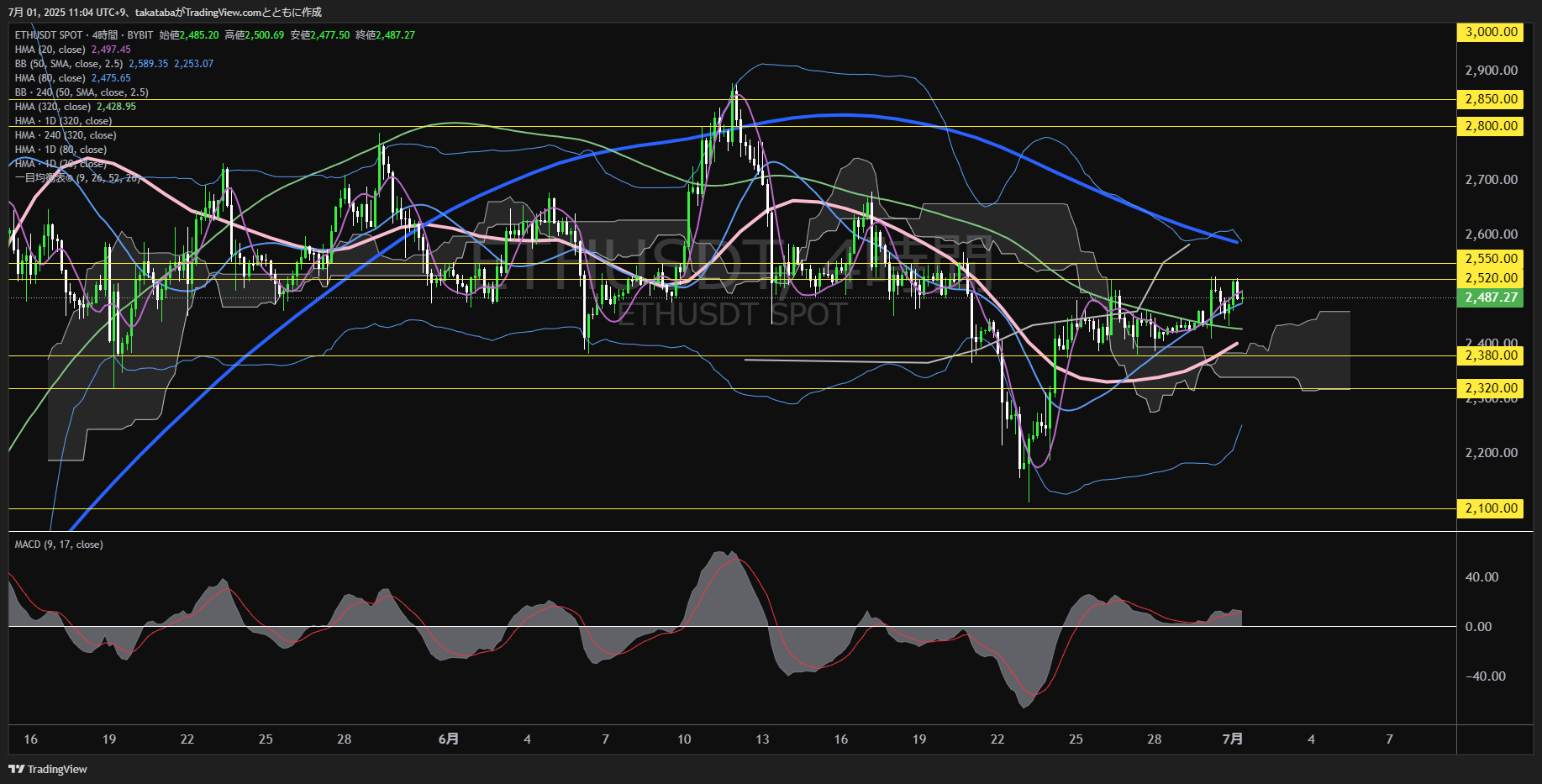Select the HMA · 1D (320, close) legend
Image resolution: width=1542 pixels, height=784 pixels.
63,121
